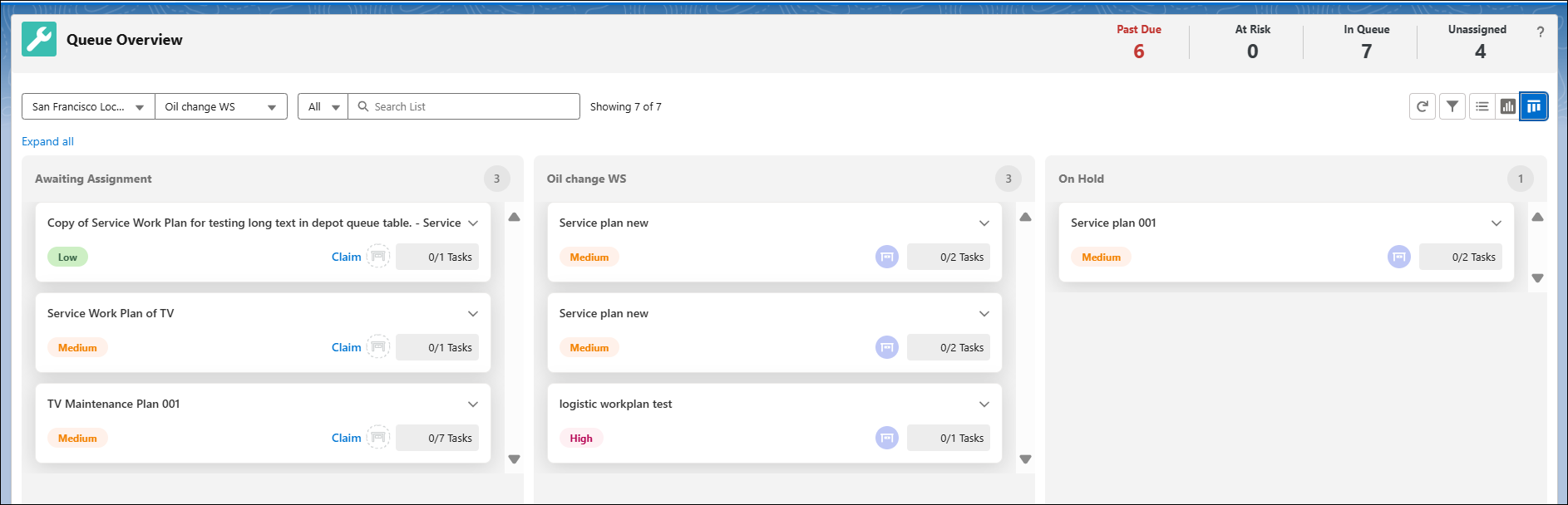Claim the Copy of Service Work Plan

[x=346, y=257]
